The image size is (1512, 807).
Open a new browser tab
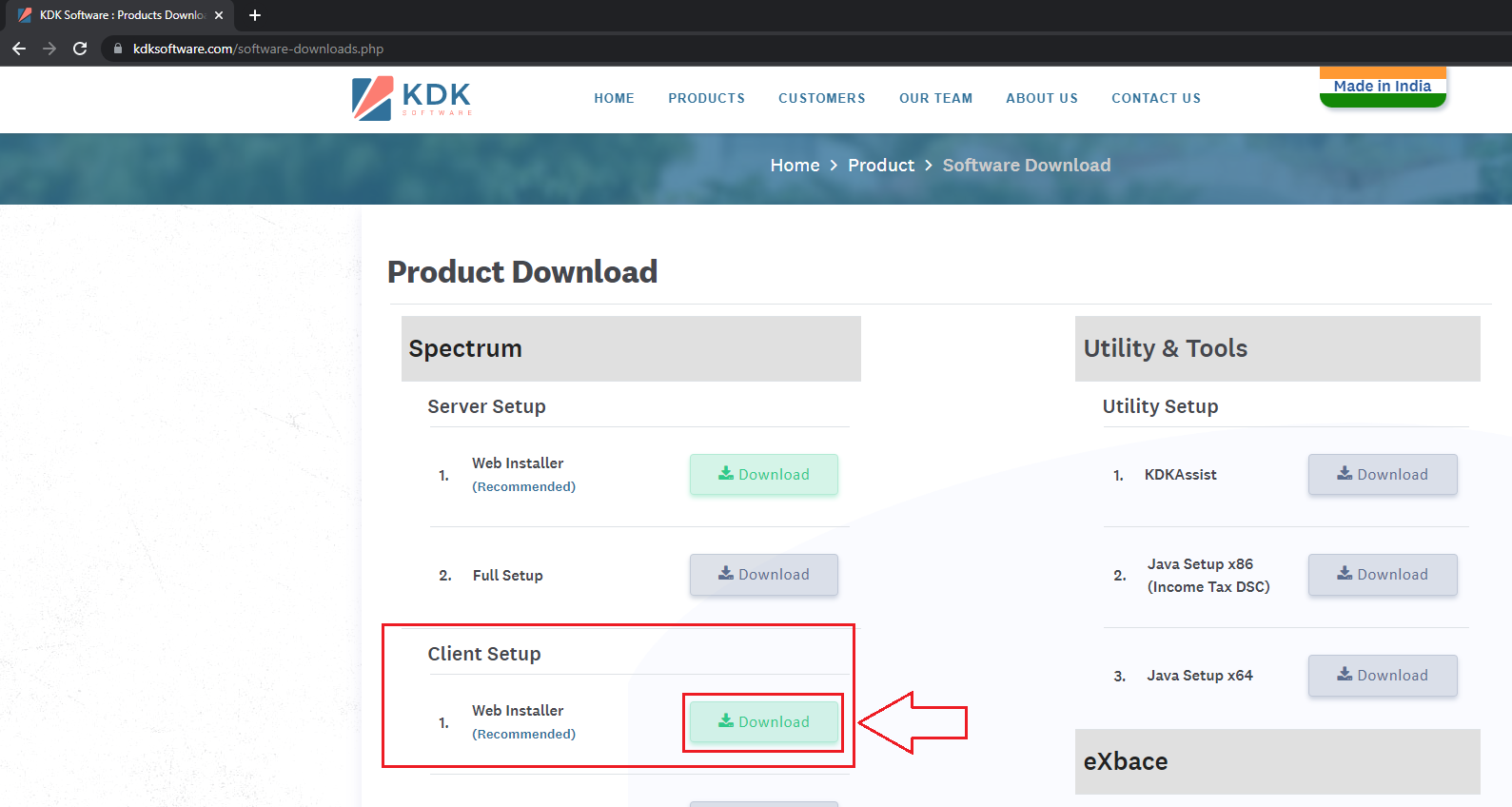(x=254, y=15)
